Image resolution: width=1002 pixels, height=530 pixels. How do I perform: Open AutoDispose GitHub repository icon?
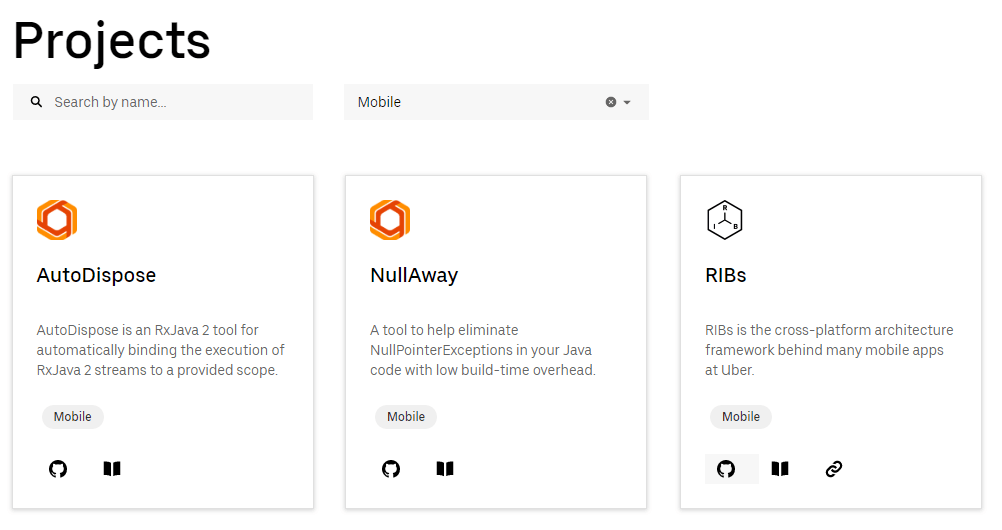pos(58,469)
